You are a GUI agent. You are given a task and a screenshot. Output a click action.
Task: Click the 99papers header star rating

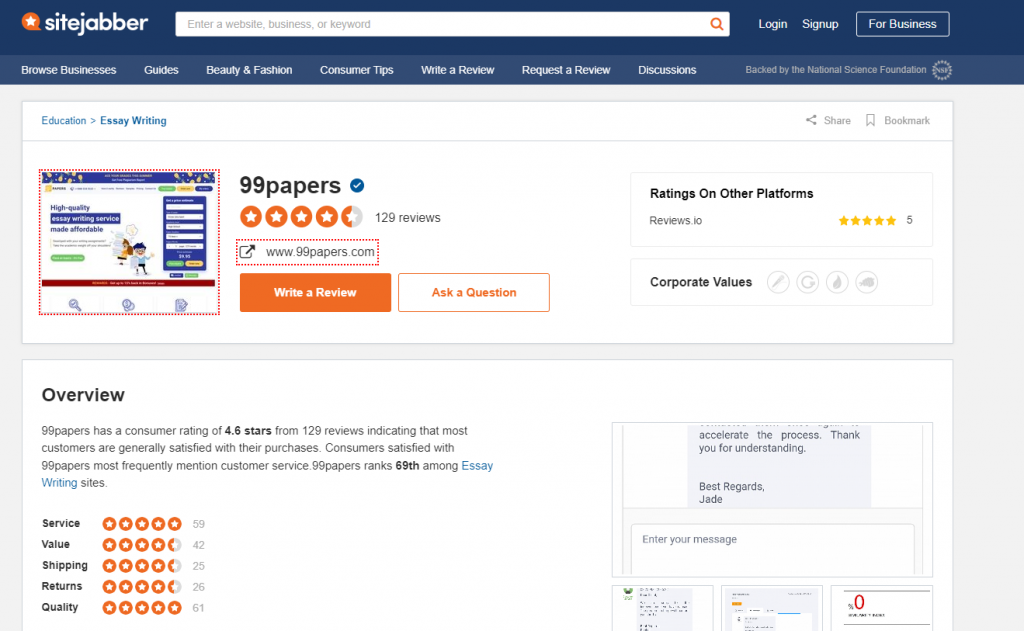(x=301, y=216)
